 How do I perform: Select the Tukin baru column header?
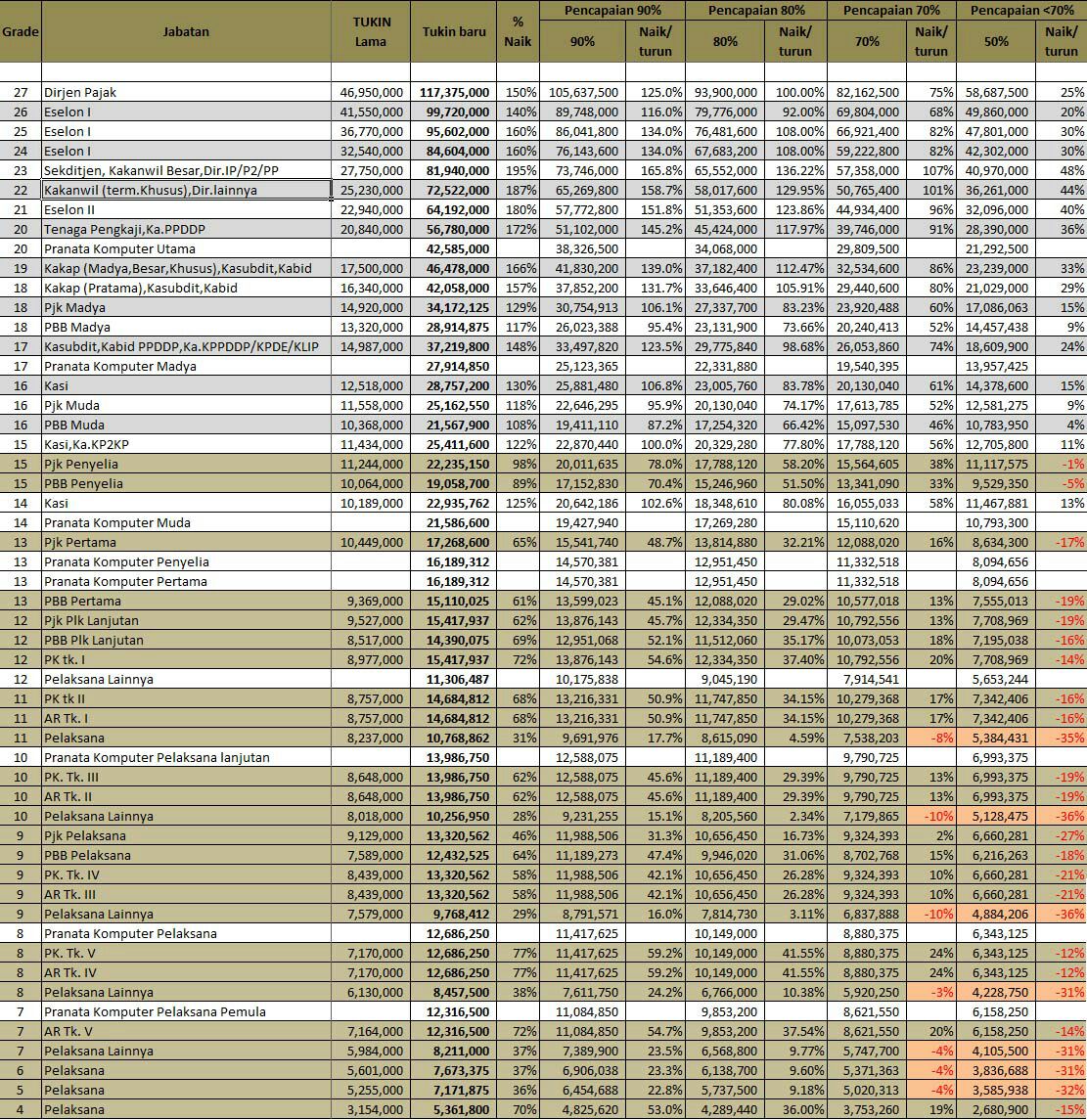click(x=454, y=31)
